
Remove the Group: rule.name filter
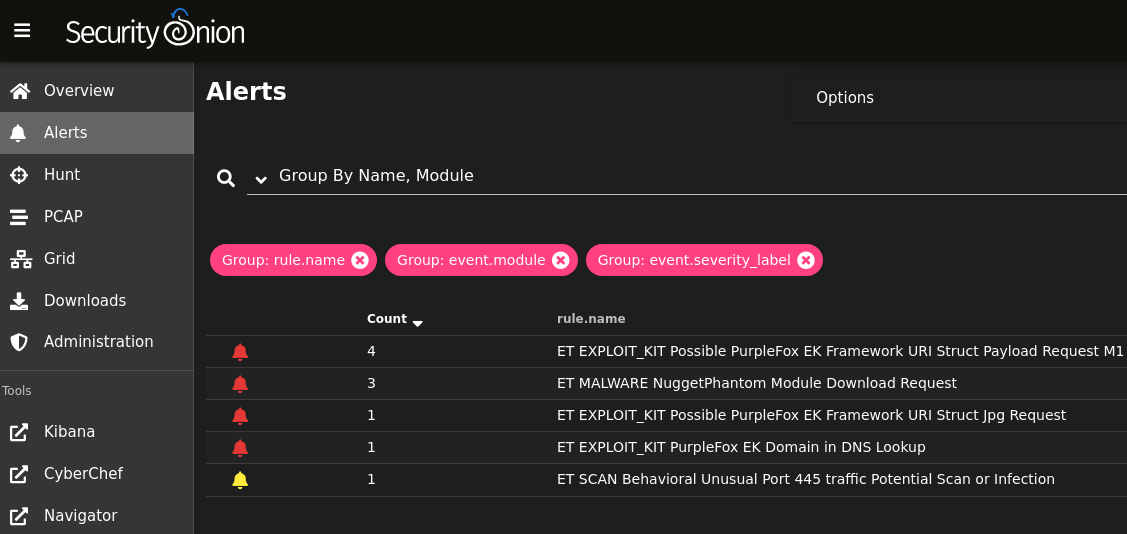click(x=360, y=260)
